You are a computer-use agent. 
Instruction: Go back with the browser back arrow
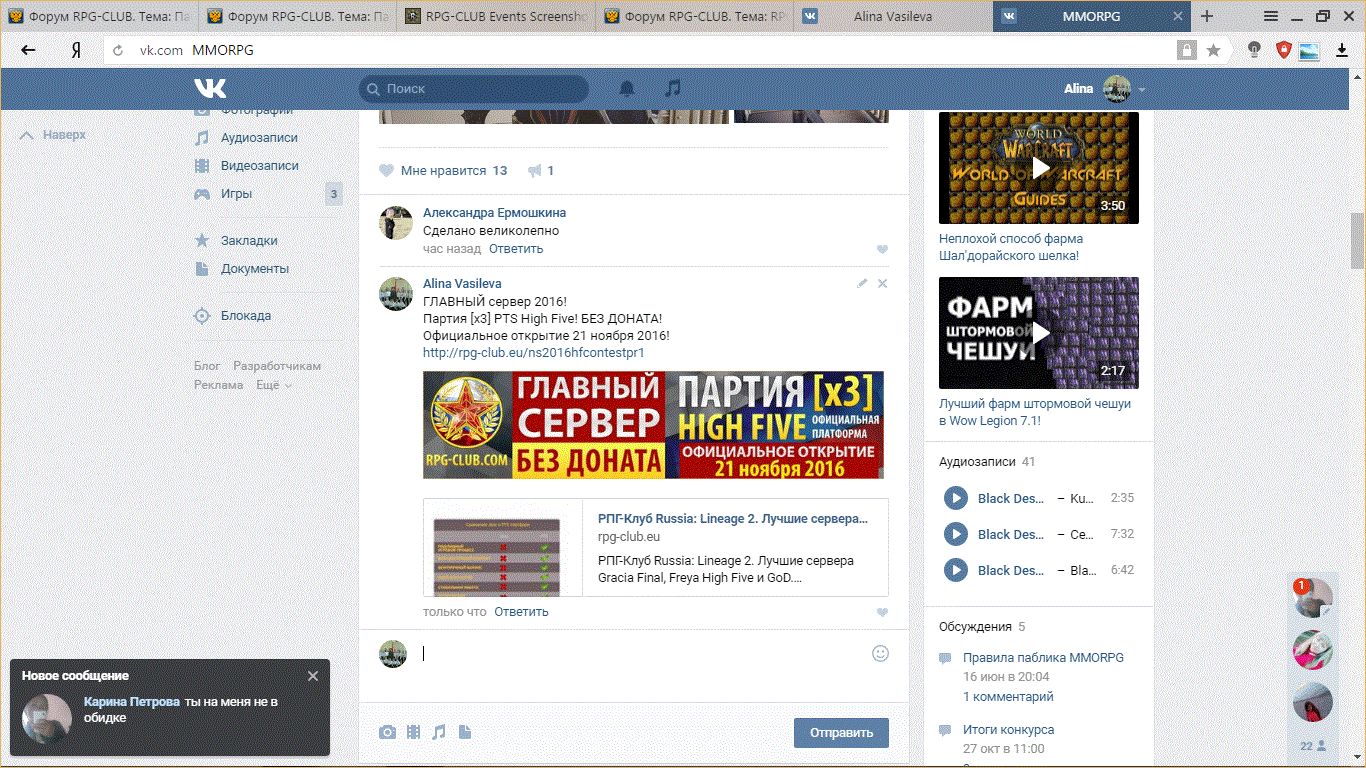[x=28, y=50]
